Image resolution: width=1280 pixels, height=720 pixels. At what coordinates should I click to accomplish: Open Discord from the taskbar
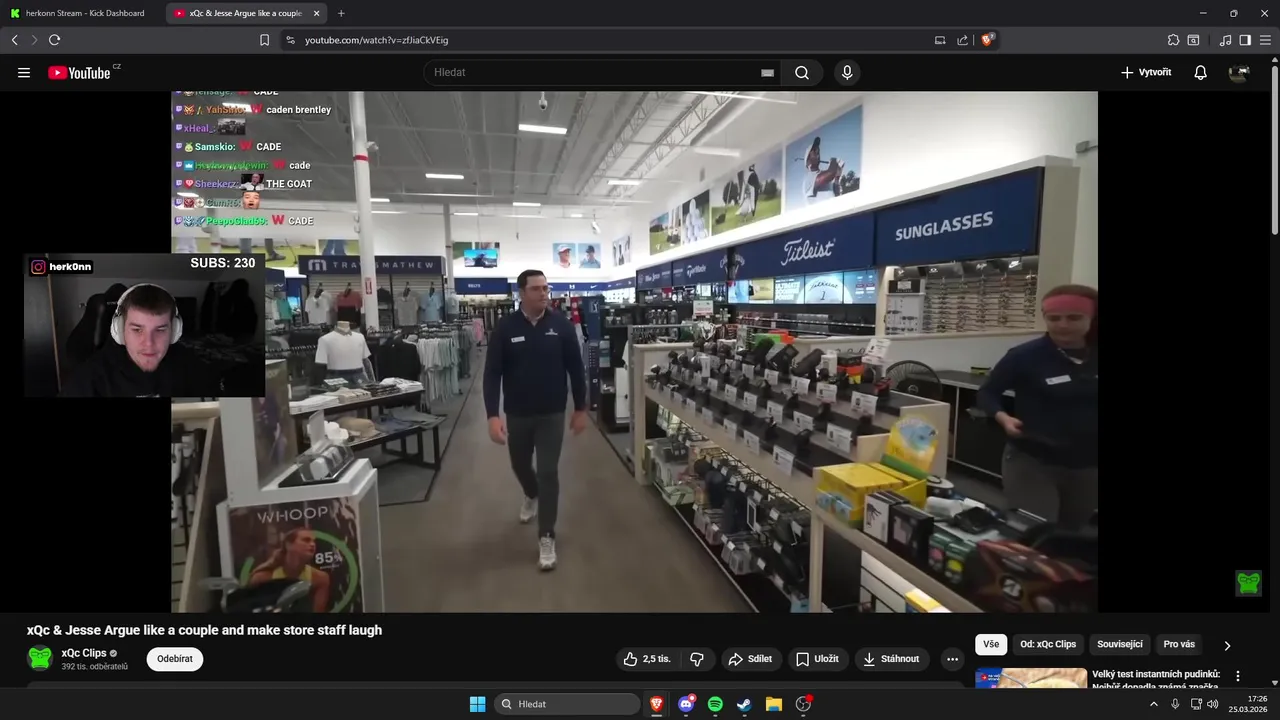tap(686, 704)
